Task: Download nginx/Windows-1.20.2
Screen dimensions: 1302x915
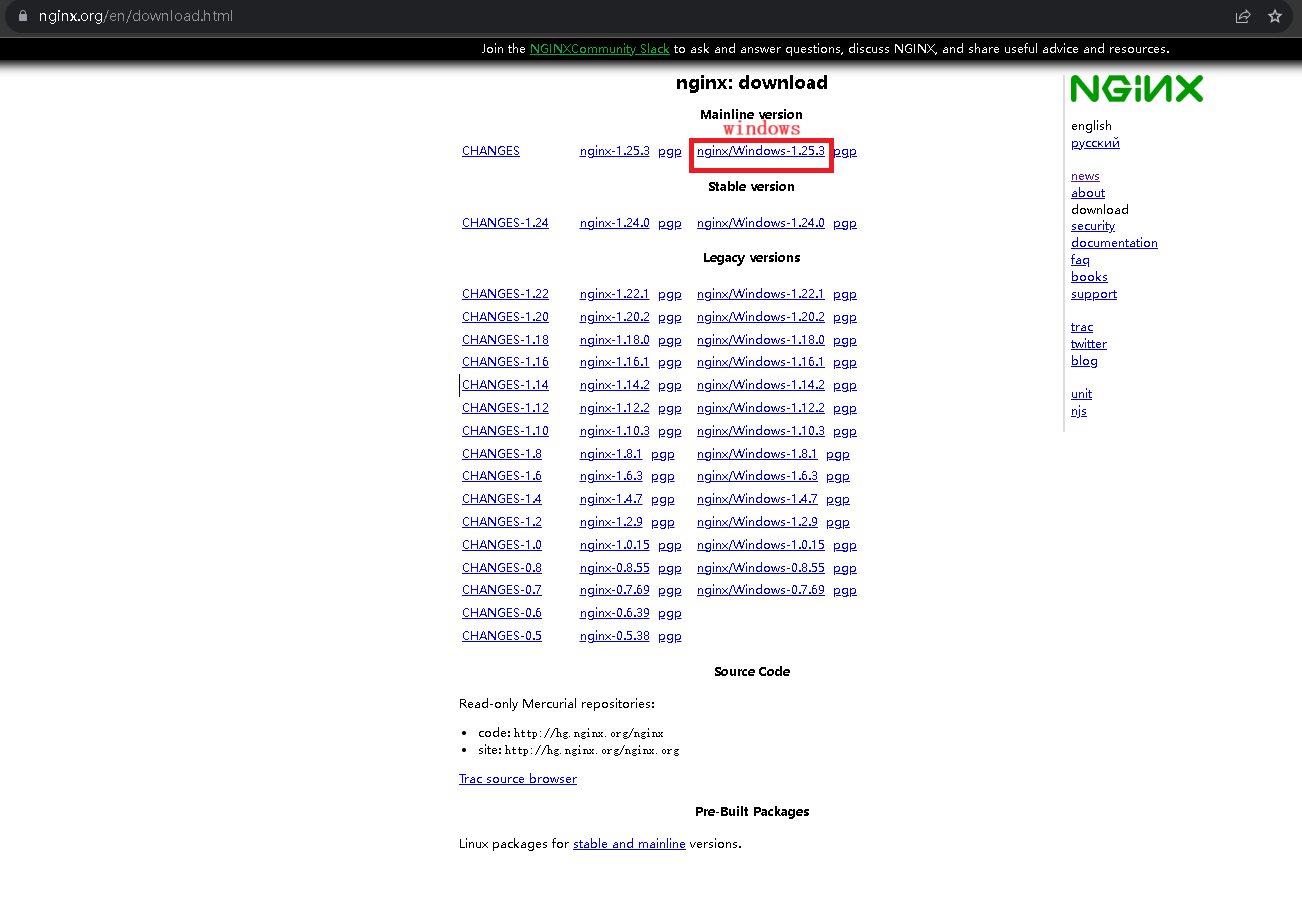Action: pos(760,317)
